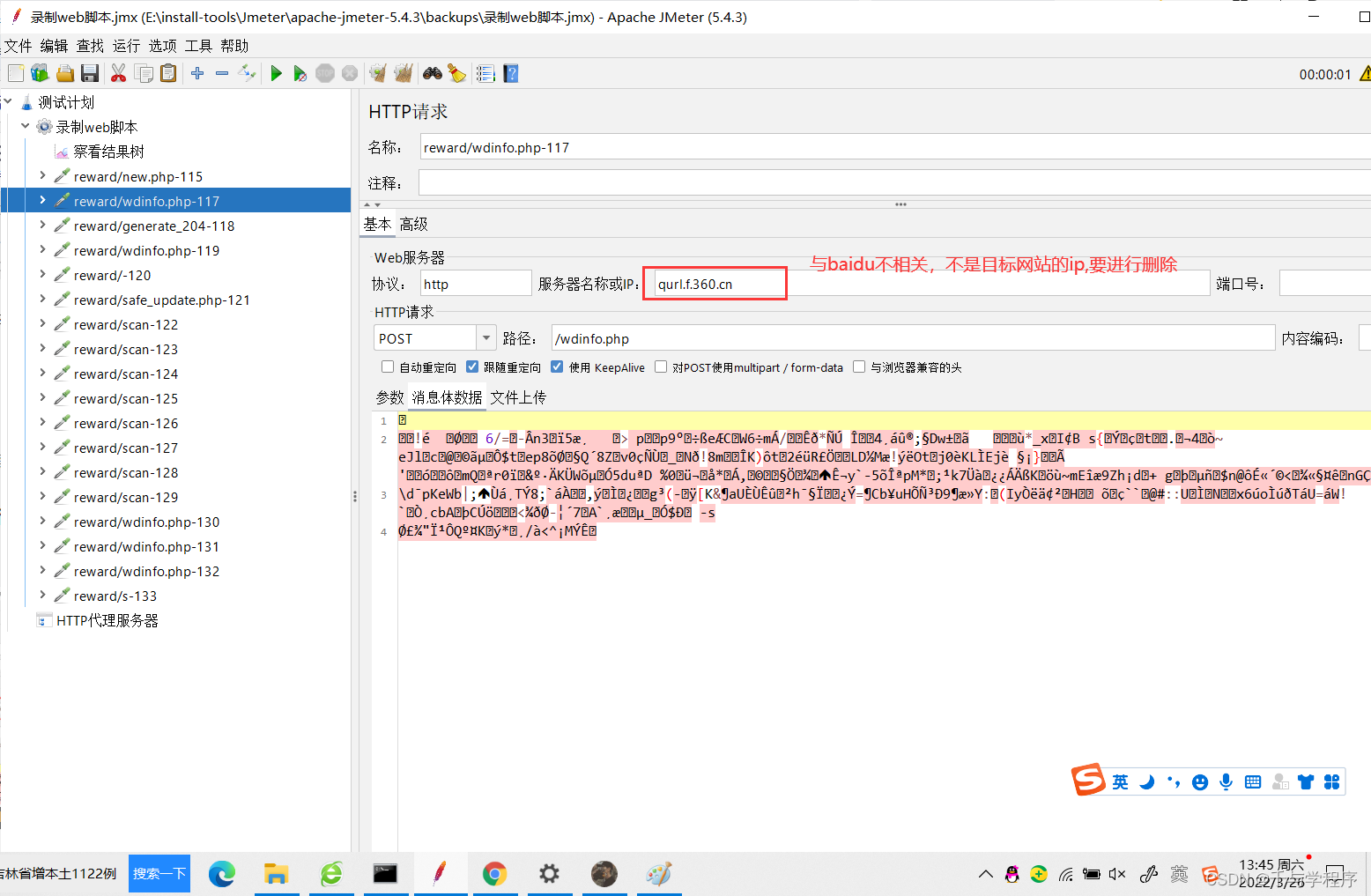Clear results with single broom icon
This screenshot has height=896, width=1371.
(378, 73)
